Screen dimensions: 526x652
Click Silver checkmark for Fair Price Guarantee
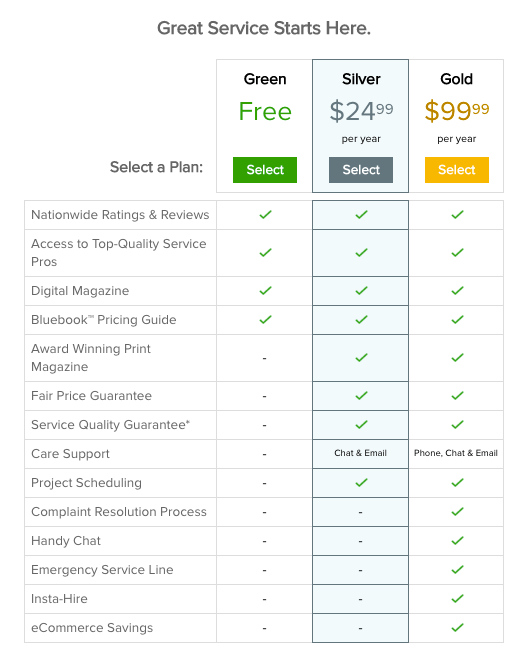pyautogui.click(x=361, y=395)
